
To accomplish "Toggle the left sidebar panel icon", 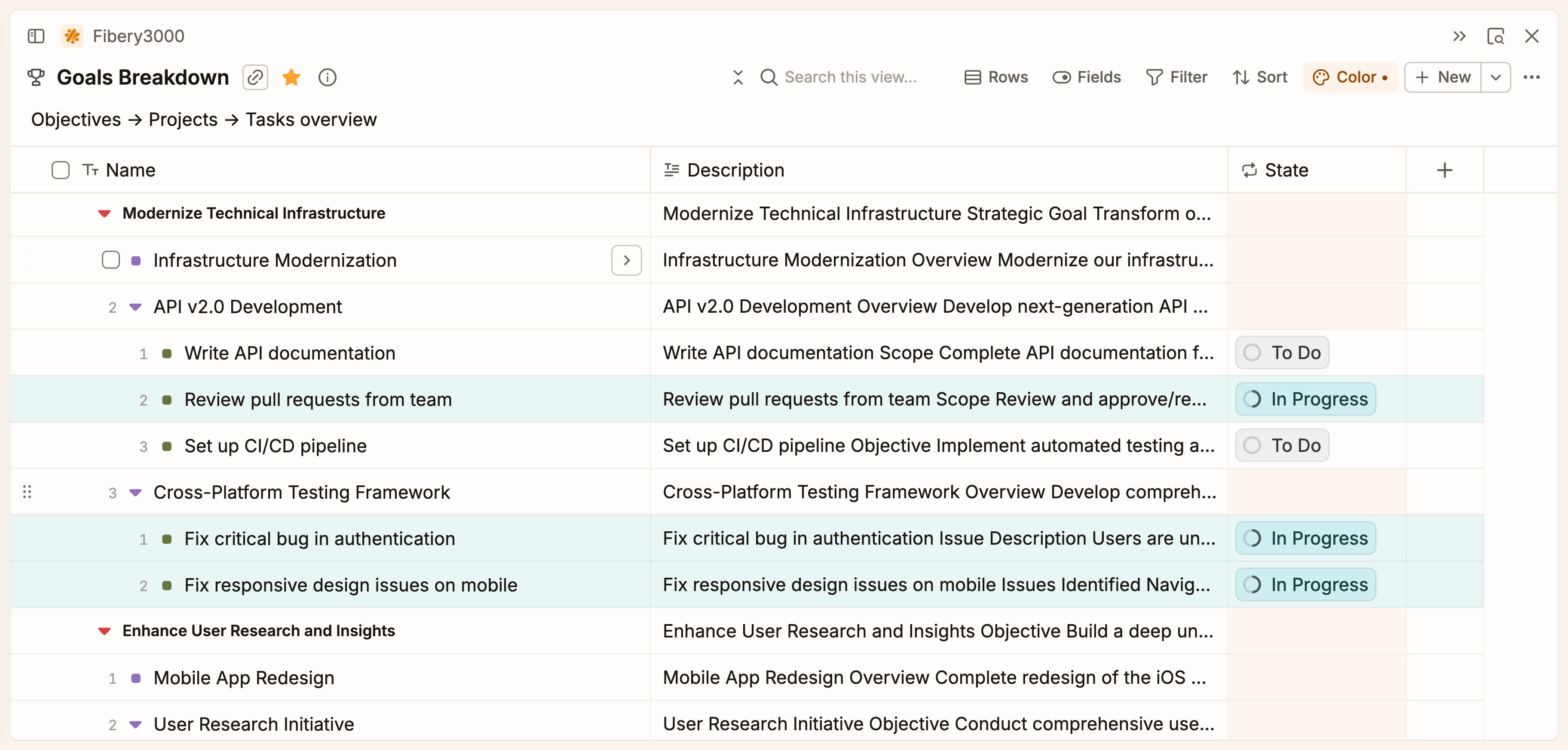I will [36, 37].
